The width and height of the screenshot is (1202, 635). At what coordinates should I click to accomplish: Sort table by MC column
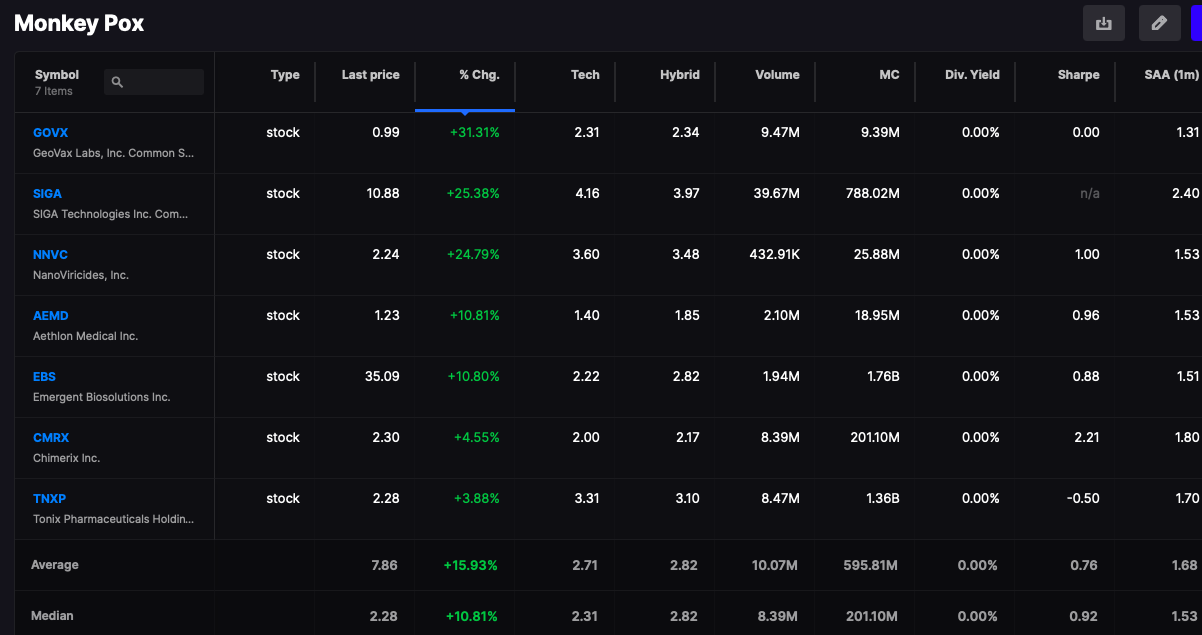tap(889, 75)
